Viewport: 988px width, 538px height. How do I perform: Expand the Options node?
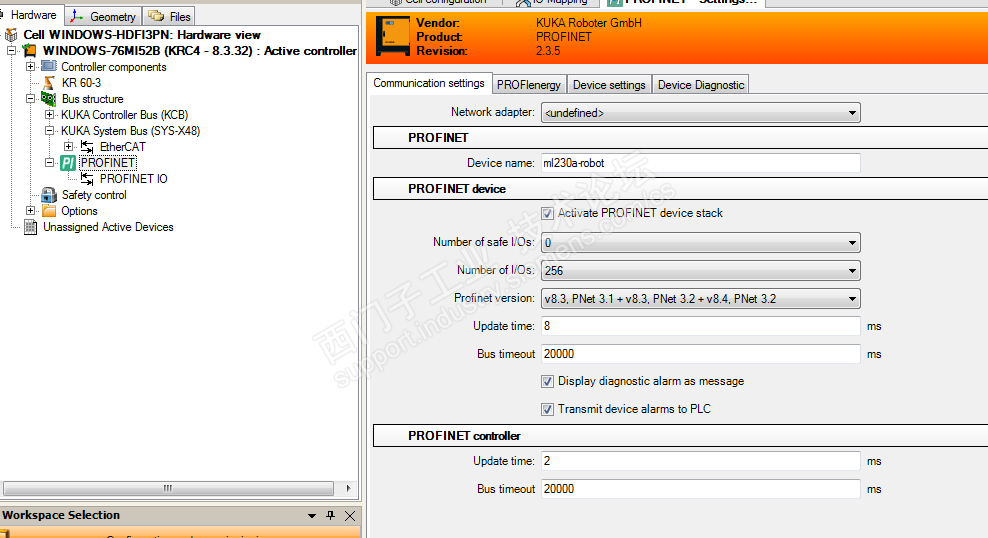[x=30, y=210]
